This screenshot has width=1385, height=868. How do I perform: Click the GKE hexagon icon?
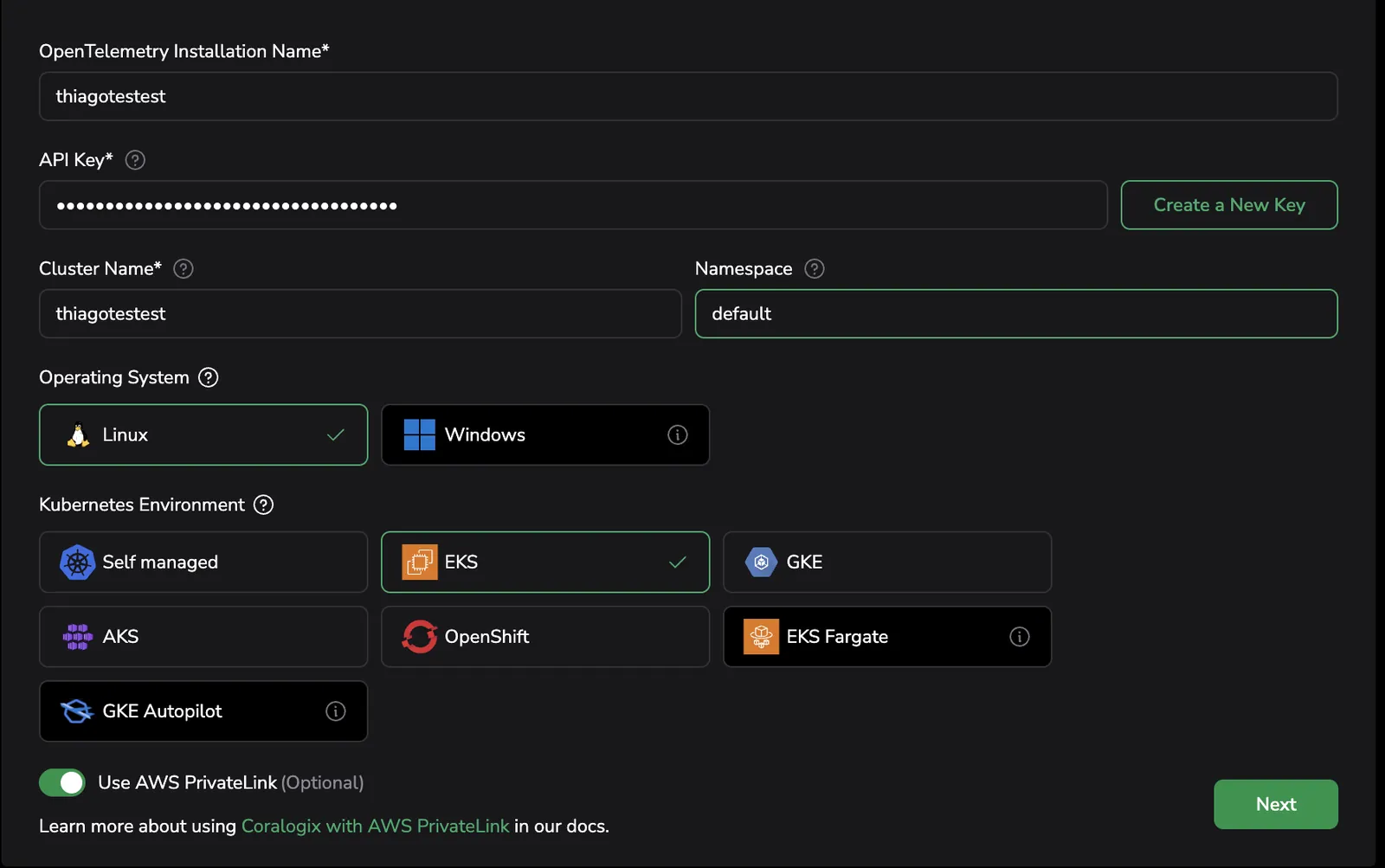click(762, 563)
